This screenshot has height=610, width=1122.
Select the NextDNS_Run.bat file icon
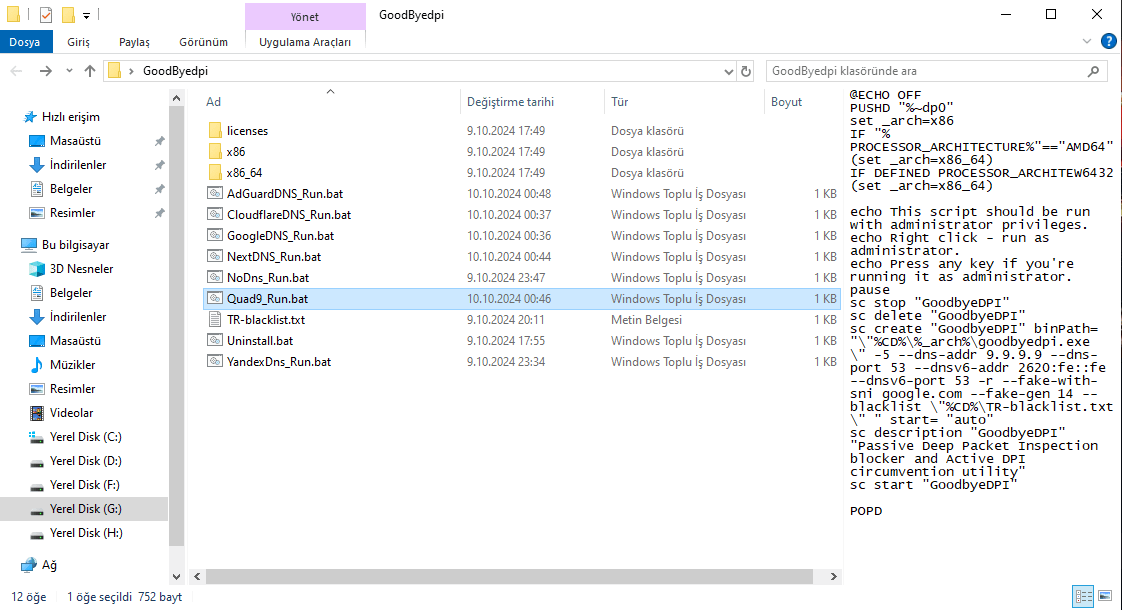pos(215,256)
